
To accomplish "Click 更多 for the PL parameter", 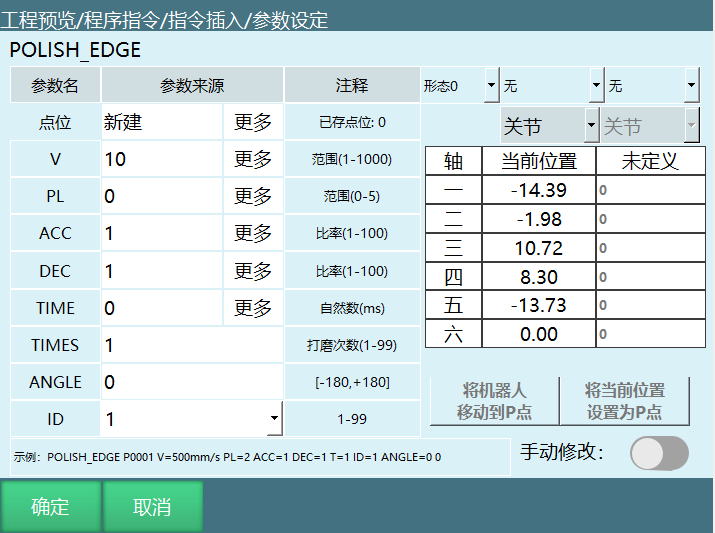I will pos(253,197).
